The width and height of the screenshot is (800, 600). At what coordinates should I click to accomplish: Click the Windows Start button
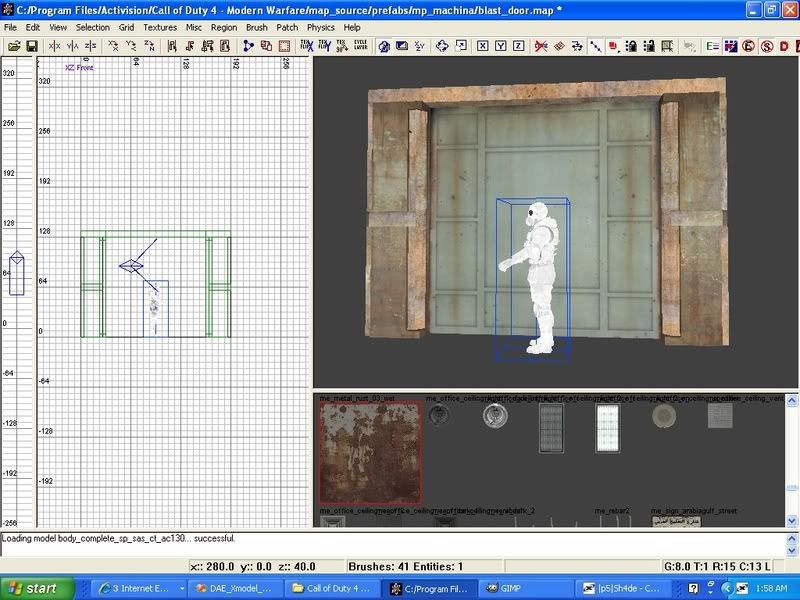pyautogui.click(x=36, y=589)
